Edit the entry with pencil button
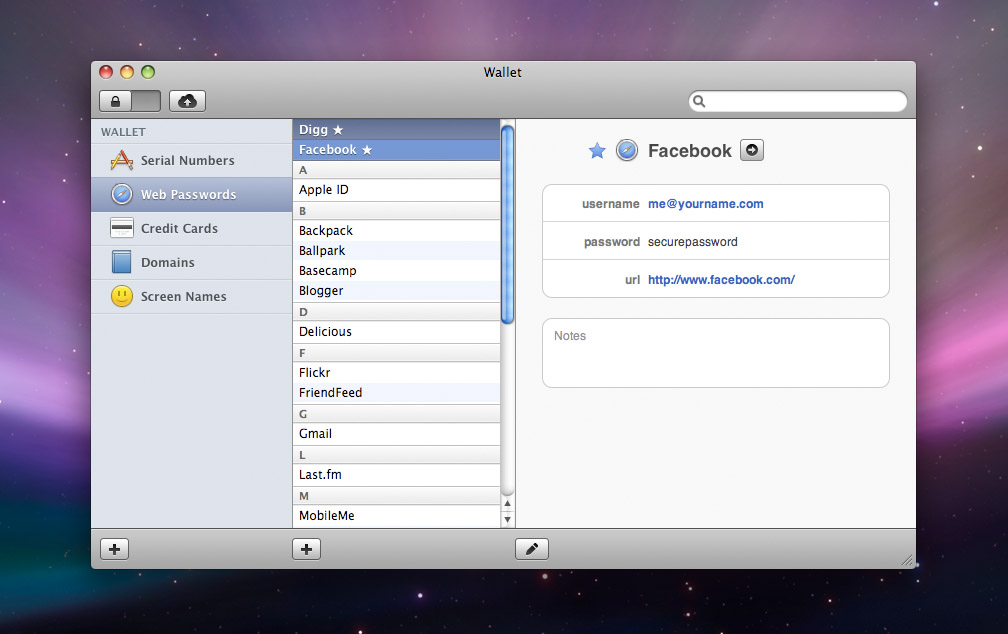 pyautogui.click(x=532, y=549)
